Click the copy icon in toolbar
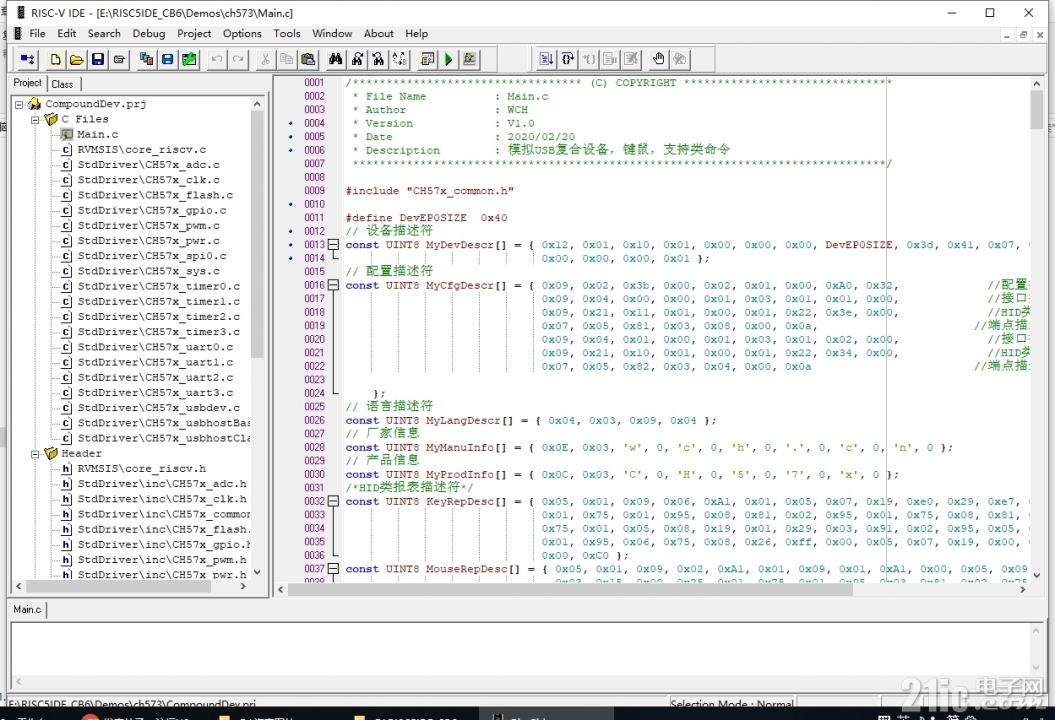The width and height of the screenshot is (1055, 720). (x=287, y=59)
